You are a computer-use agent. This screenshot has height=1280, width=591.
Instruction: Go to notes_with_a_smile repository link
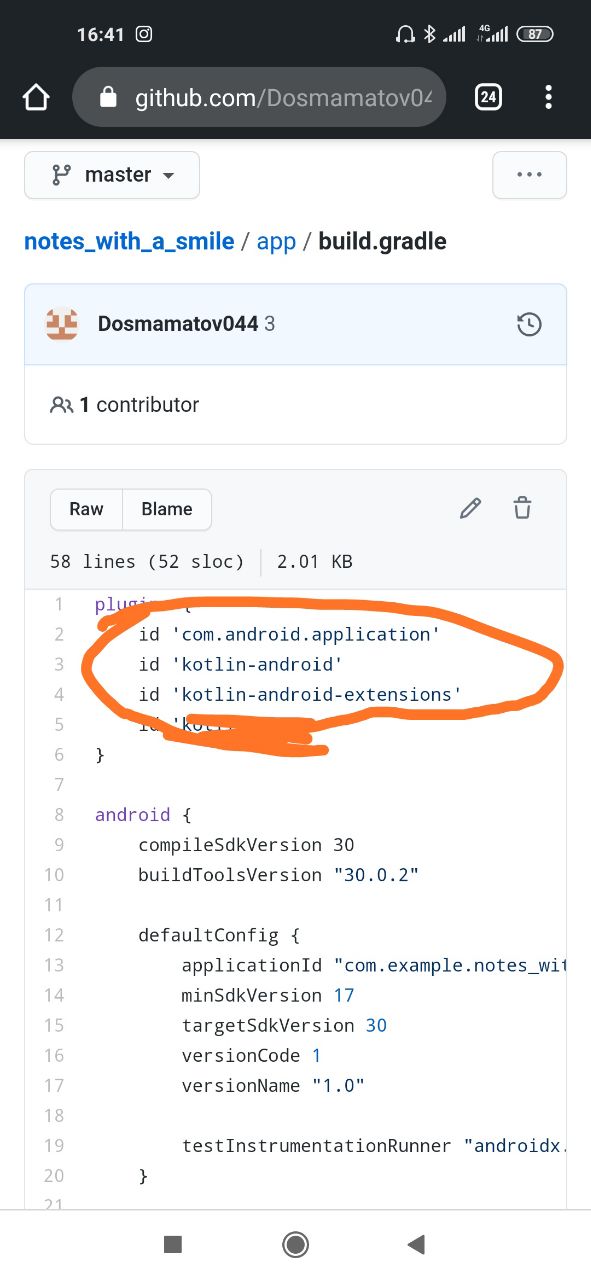(129, 241)
